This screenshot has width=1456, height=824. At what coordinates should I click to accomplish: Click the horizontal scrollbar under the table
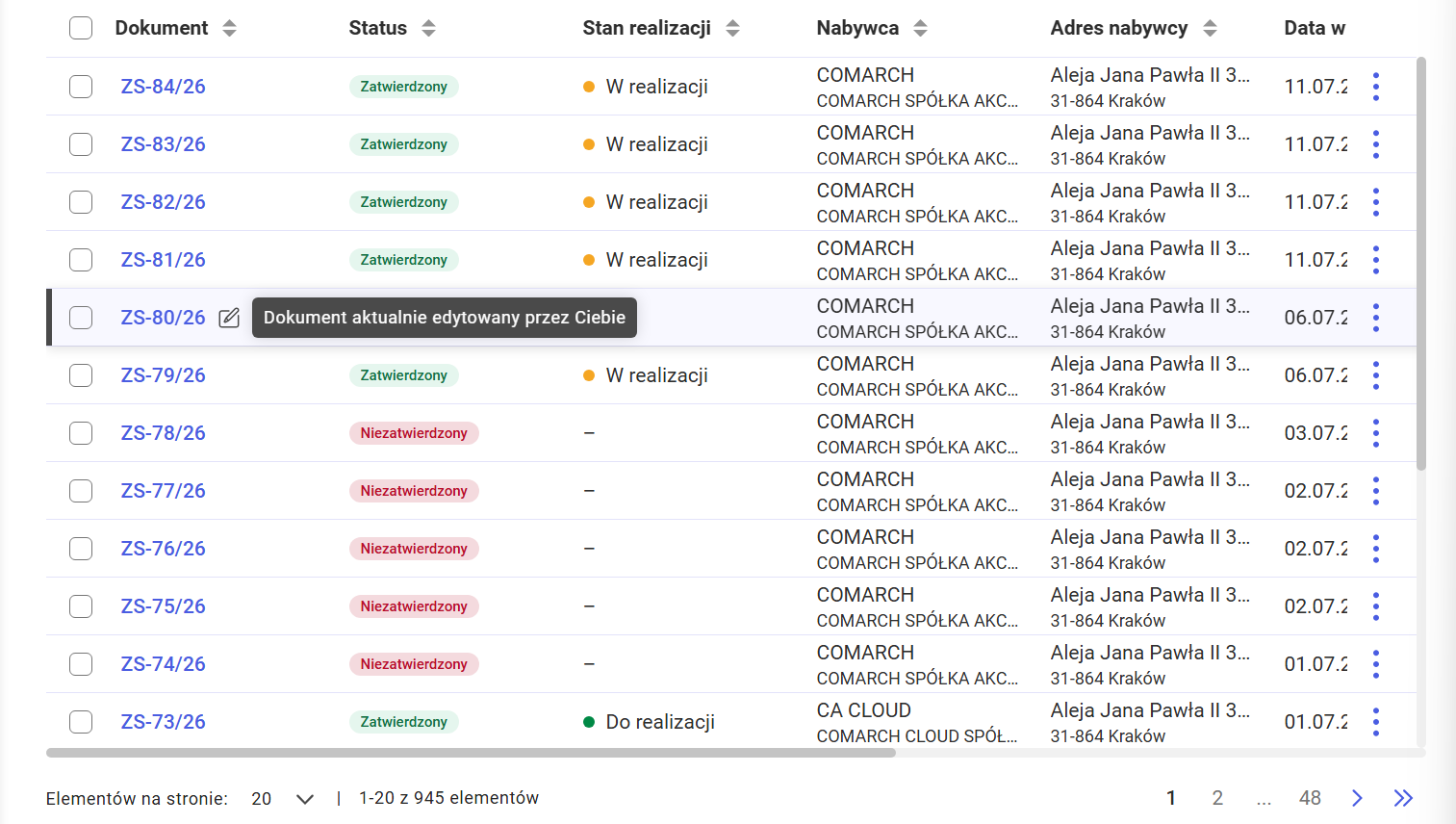coord(472,753)
